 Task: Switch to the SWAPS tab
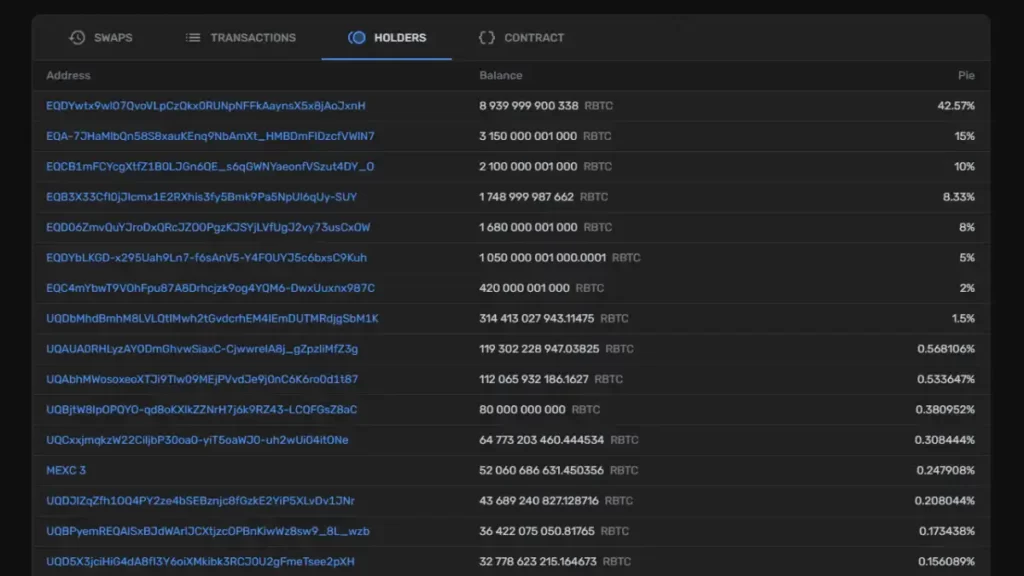click(x=101, y=38)
